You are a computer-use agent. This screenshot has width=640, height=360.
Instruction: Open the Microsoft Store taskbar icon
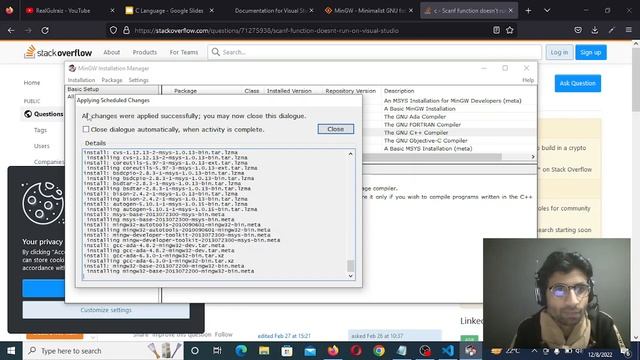coord(287,351)
